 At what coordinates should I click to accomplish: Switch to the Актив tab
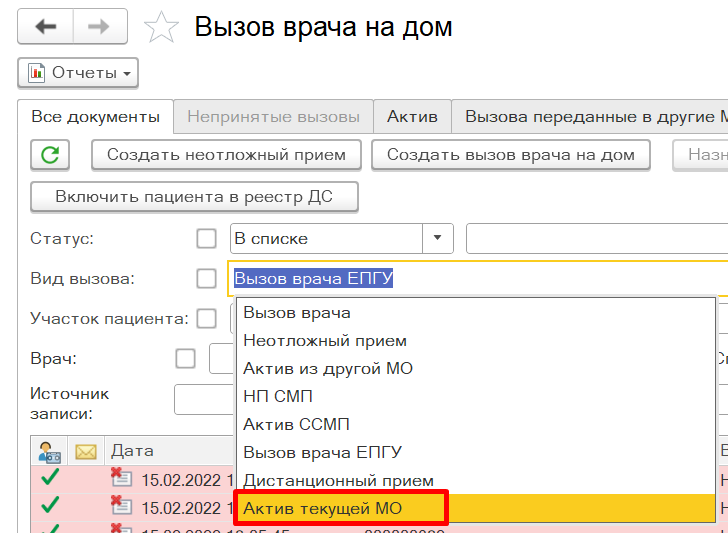(x=412, y=117)
